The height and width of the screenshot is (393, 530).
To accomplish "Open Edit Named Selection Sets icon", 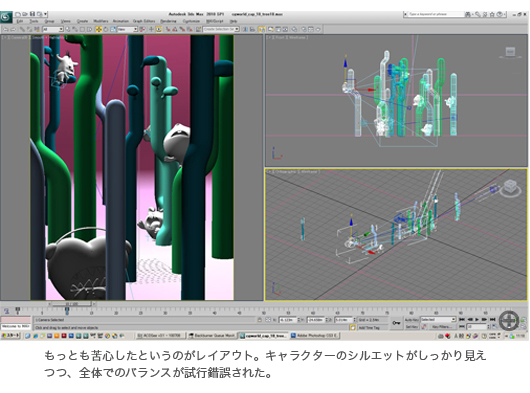I will tap(198, 29).
